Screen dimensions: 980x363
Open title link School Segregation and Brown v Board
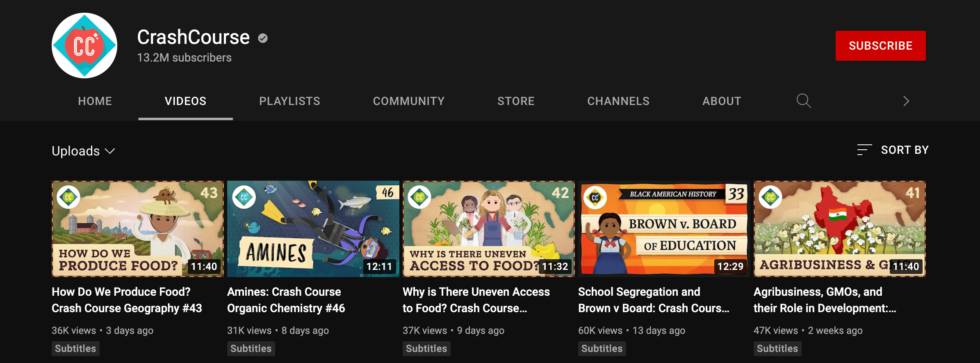[x=654, y=300]
